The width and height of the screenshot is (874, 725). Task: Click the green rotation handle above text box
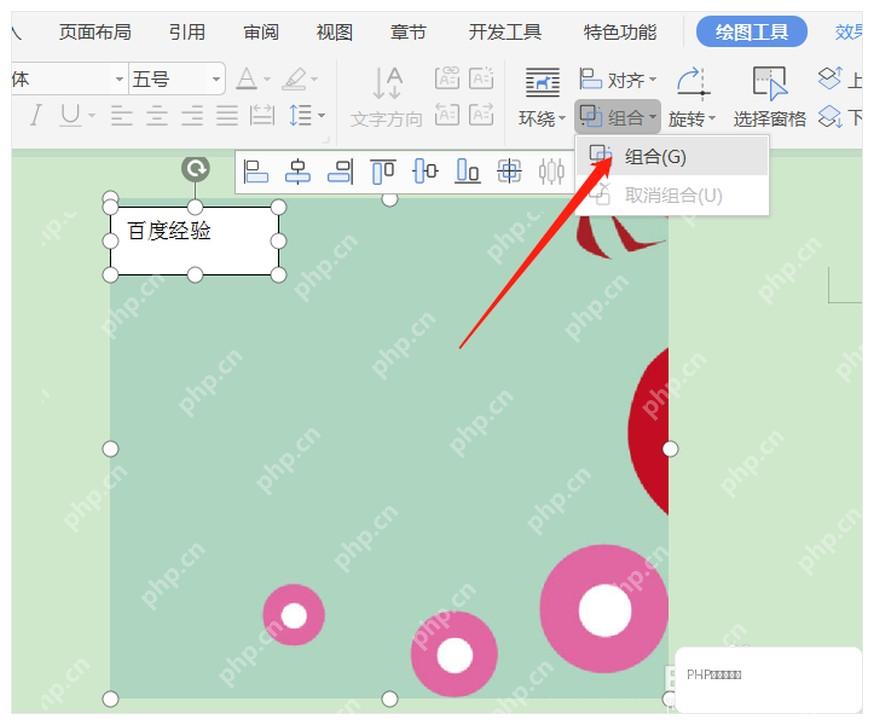tap(196, 168)
